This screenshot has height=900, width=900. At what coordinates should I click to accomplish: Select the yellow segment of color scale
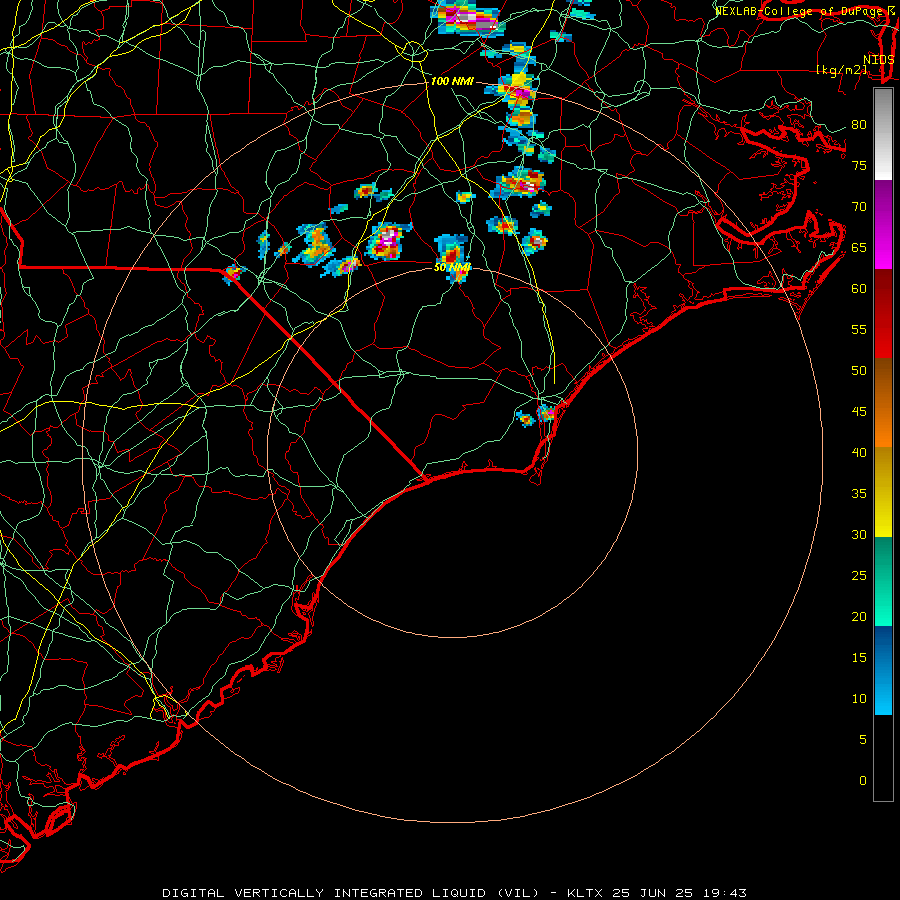coord(883,492)
